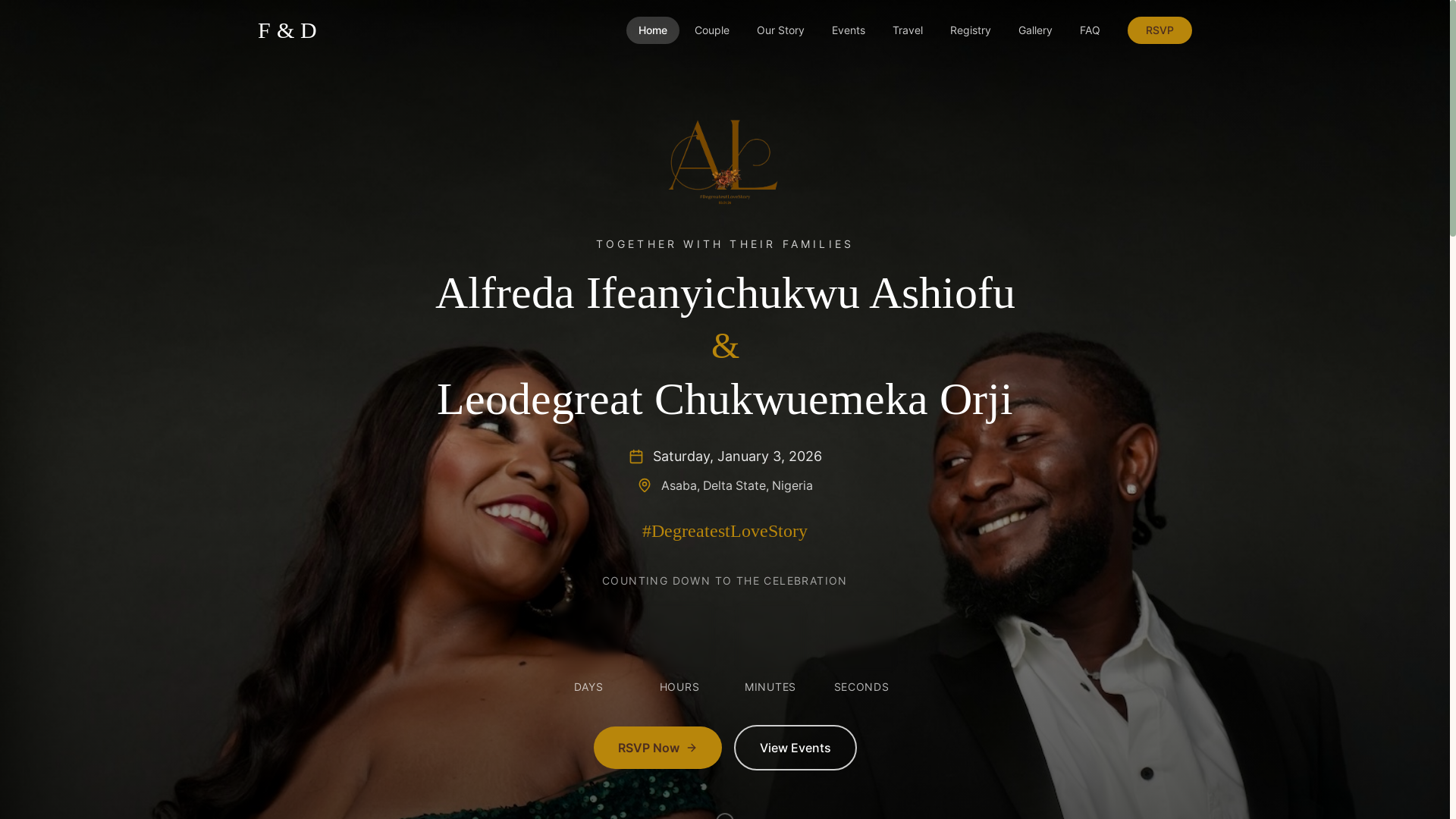Viewport: 1456px width, 819px height.
Task: Click the calendar icon beside the date
Action: point(636,457)
